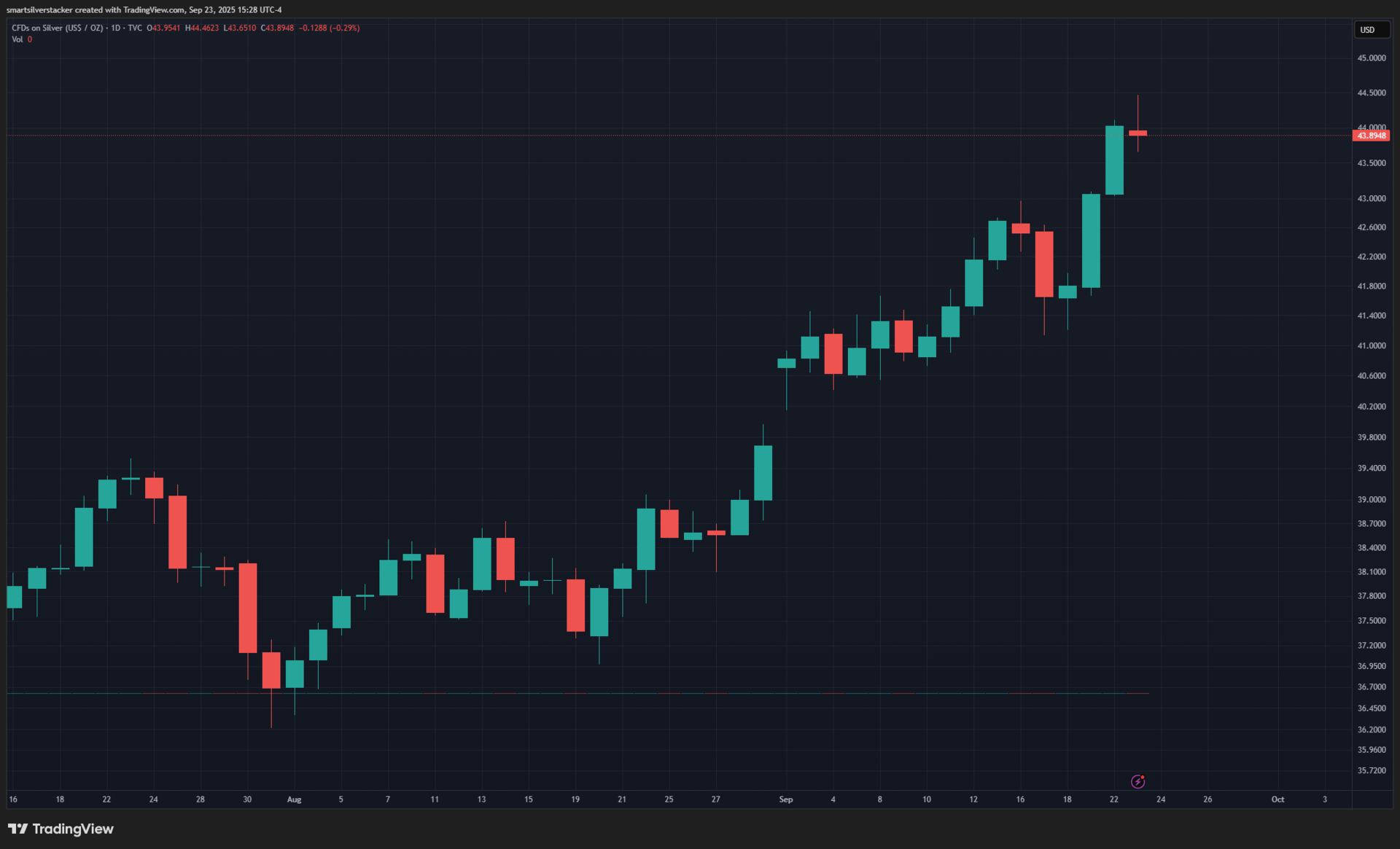Click the 35.7200 price scale label
The width and height of the screenshot is (1400, 849).
pyautogui.click(x=1371, y=770)
